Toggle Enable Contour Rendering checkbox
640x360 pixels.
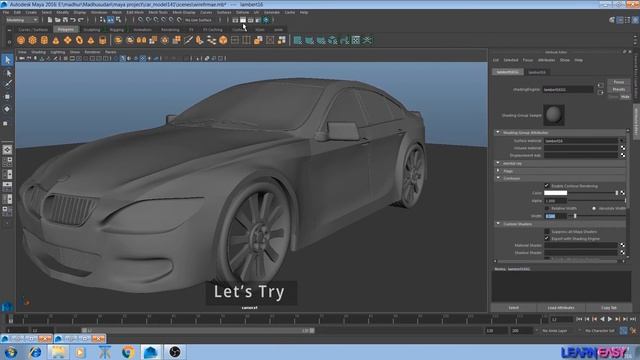(547, 186)
